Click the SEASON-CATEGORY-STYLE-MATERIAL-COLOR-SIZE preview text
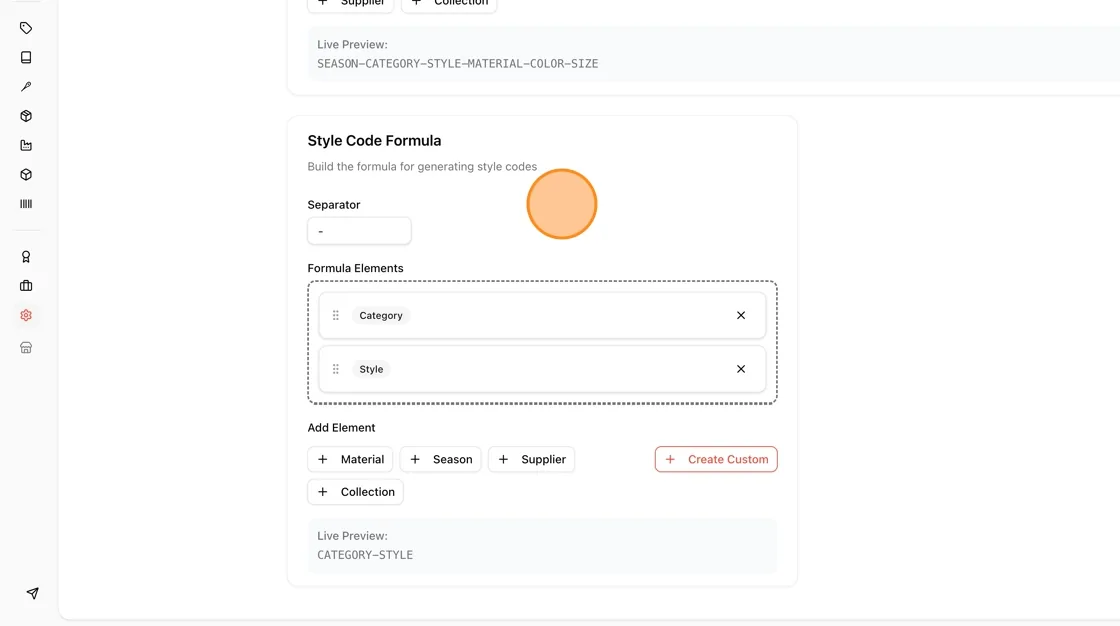This screenshot has height=626, width=1120. click(x=458, y=64)
